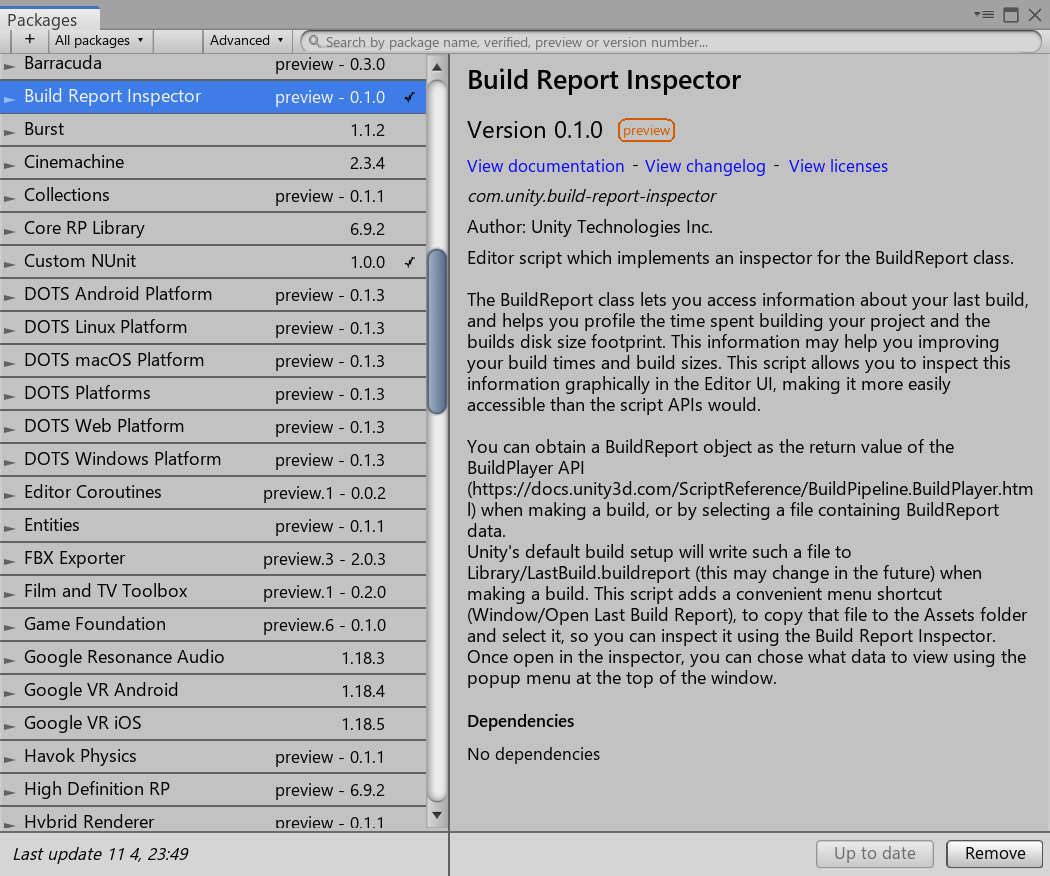Open the Advanced dropdown menu
This screenshot has width=1050, height=876.
(x=246, y=41)
